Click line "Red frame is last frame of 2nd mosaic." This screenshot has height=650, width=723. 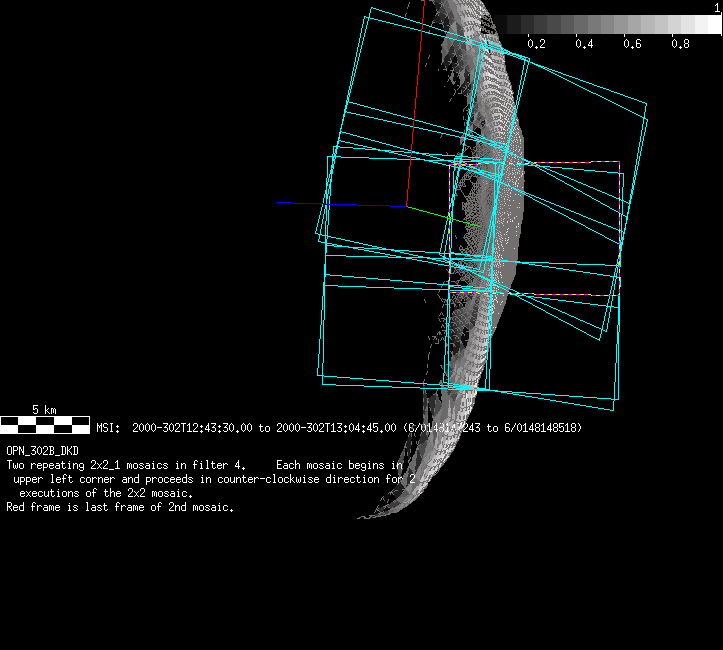120,507
